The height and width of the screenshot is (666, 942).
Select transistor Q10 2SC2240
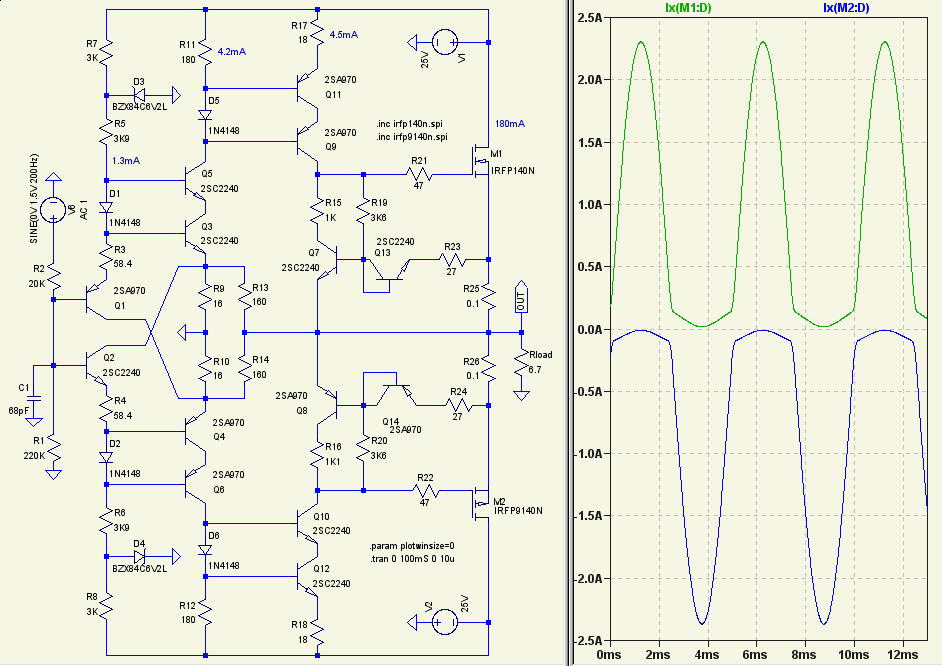tap(308, 524)
